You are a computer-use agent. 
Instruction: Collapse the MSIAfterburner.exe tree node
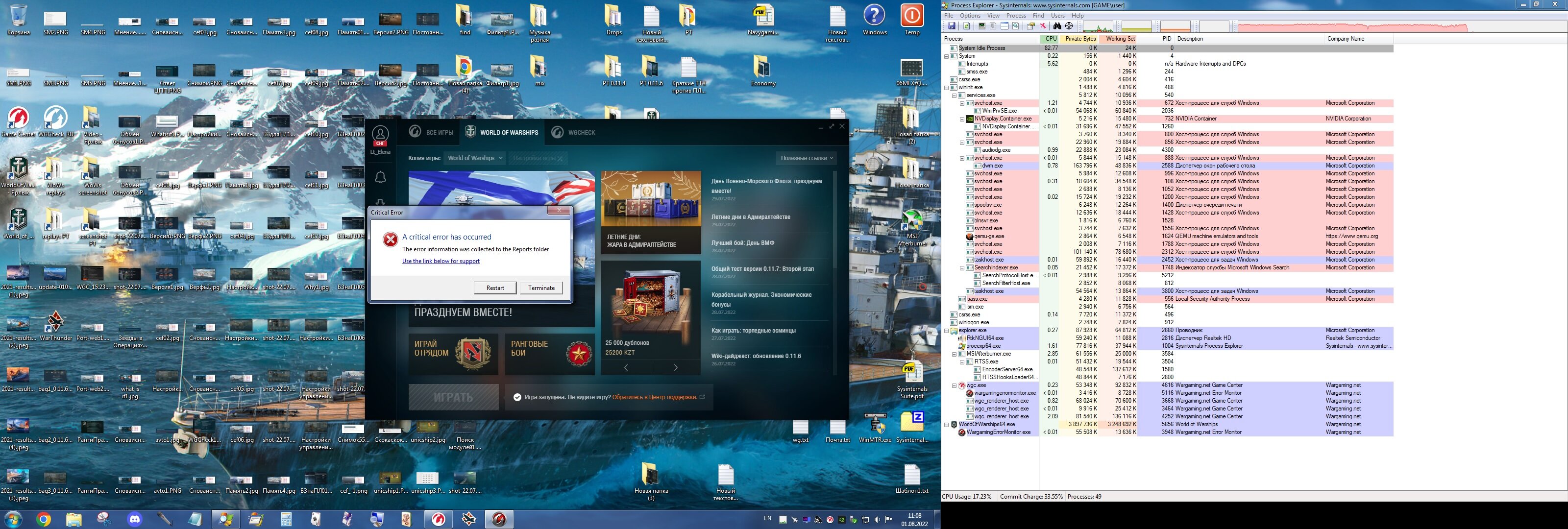point(955,354)
